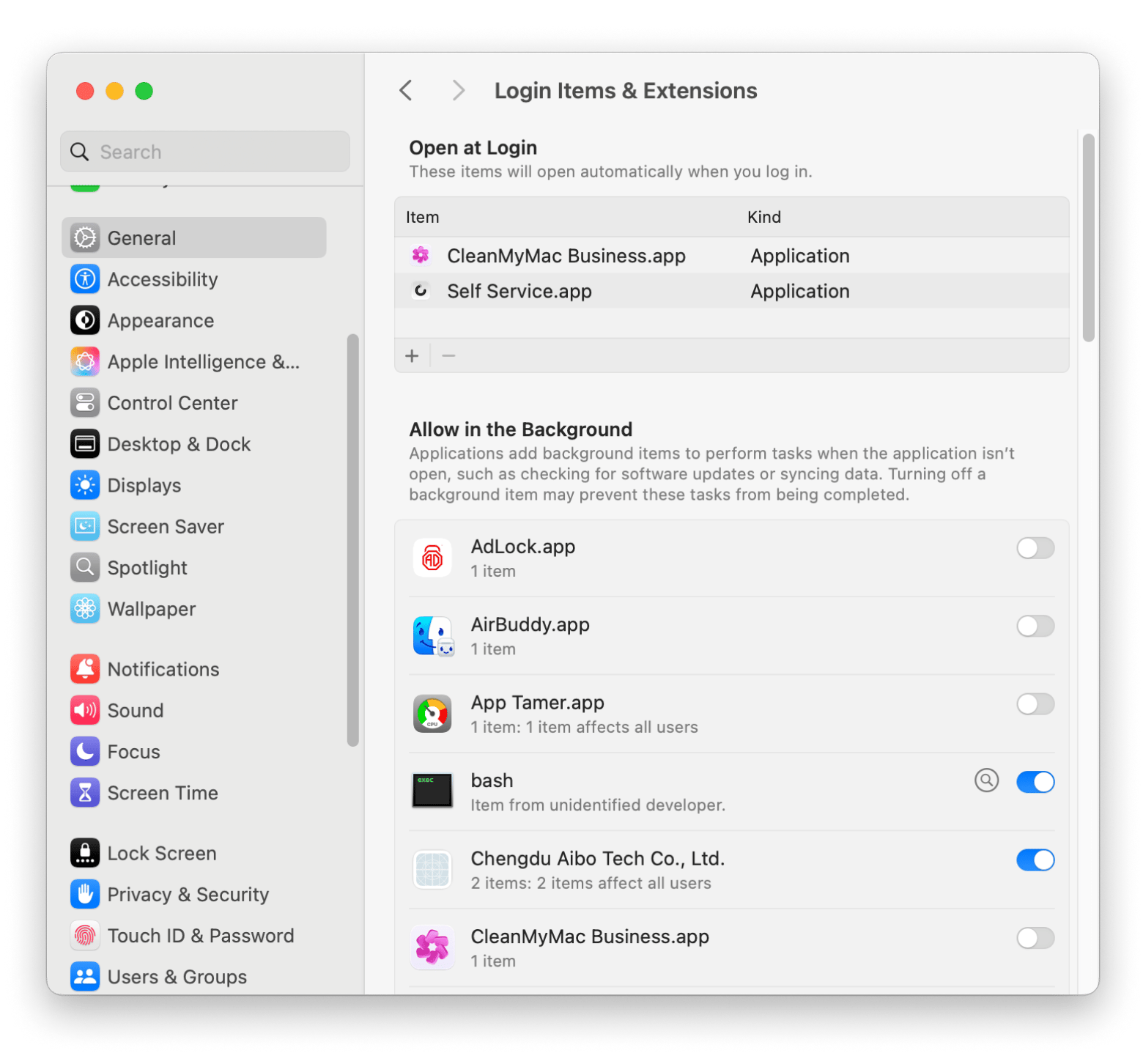Screen dimensions: 1143x1064
Task: Open Privacy & Security pane
Action: tap(194, 894)
